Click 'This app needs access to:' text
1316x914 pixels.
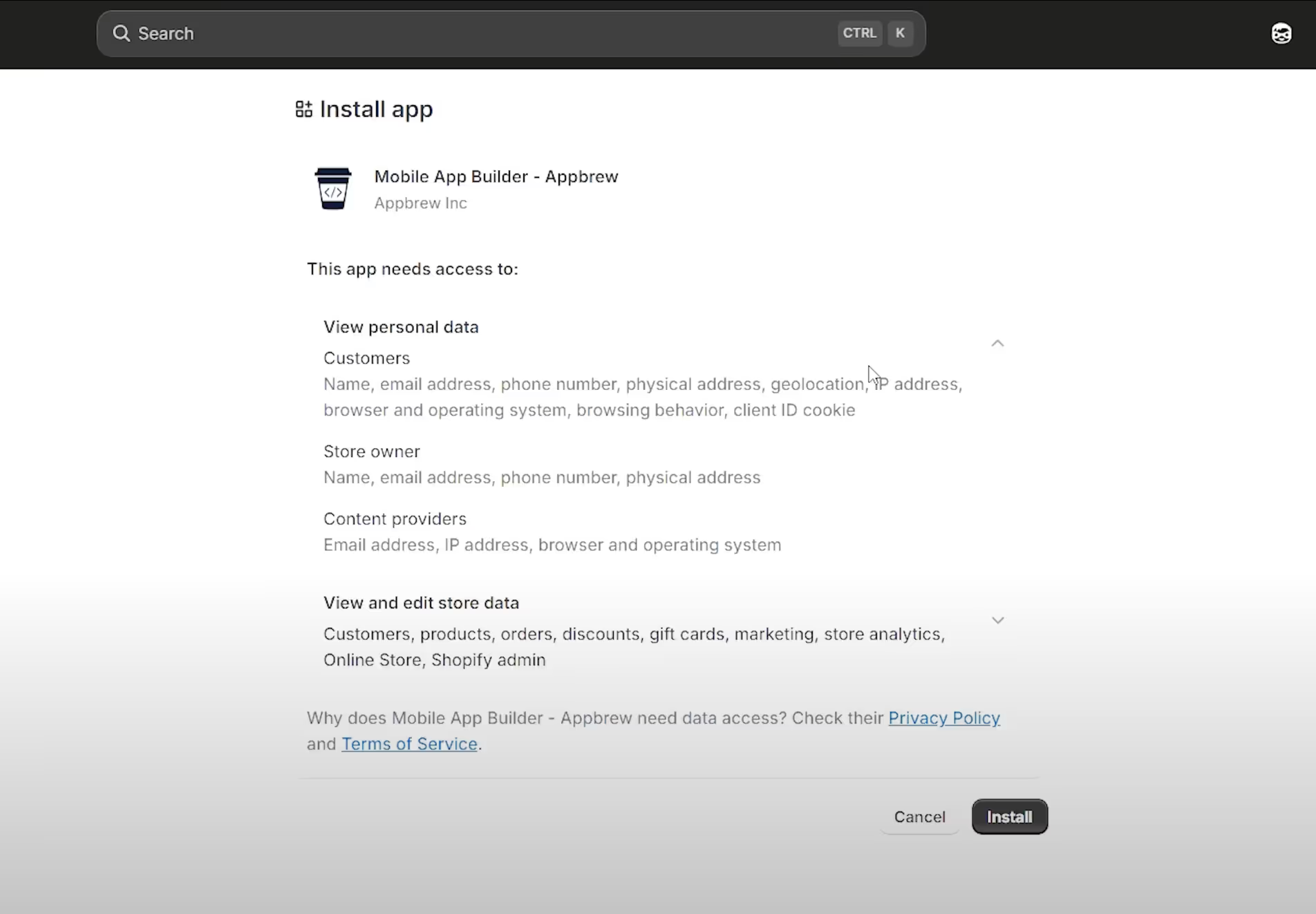(x=413, y=269)
